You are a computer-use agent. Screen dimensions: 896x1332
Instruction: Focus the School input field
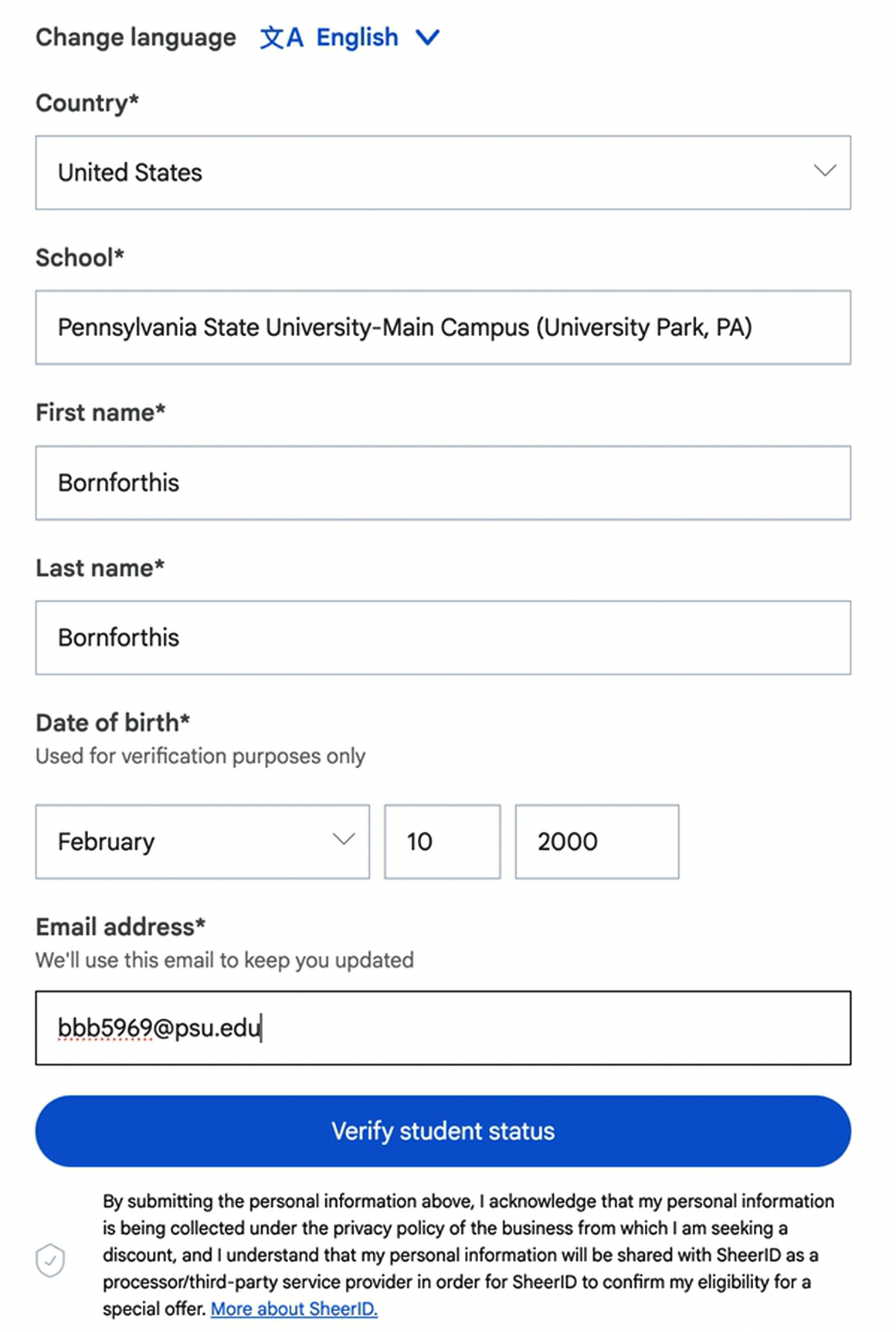tap(443, 328)
